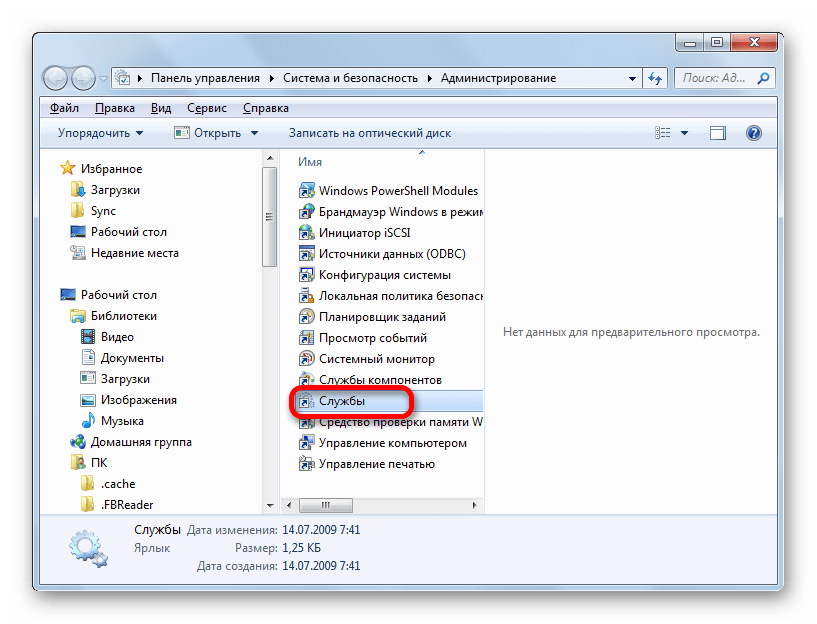Select the Планировщик заданий clock icon
Screen dimensions: 817x624
pyautogui.click(x=306, y=317)
